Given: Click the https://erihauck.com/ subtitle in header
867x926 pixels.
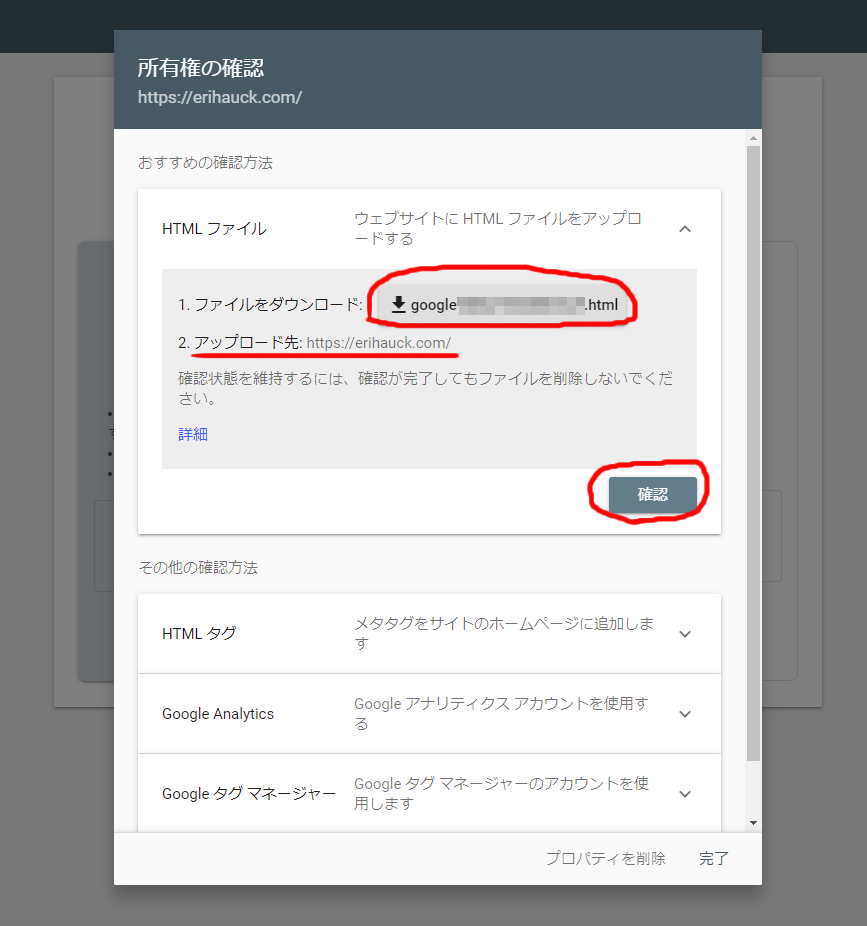Looking at the screenshot, I should (x=220, y=97).
